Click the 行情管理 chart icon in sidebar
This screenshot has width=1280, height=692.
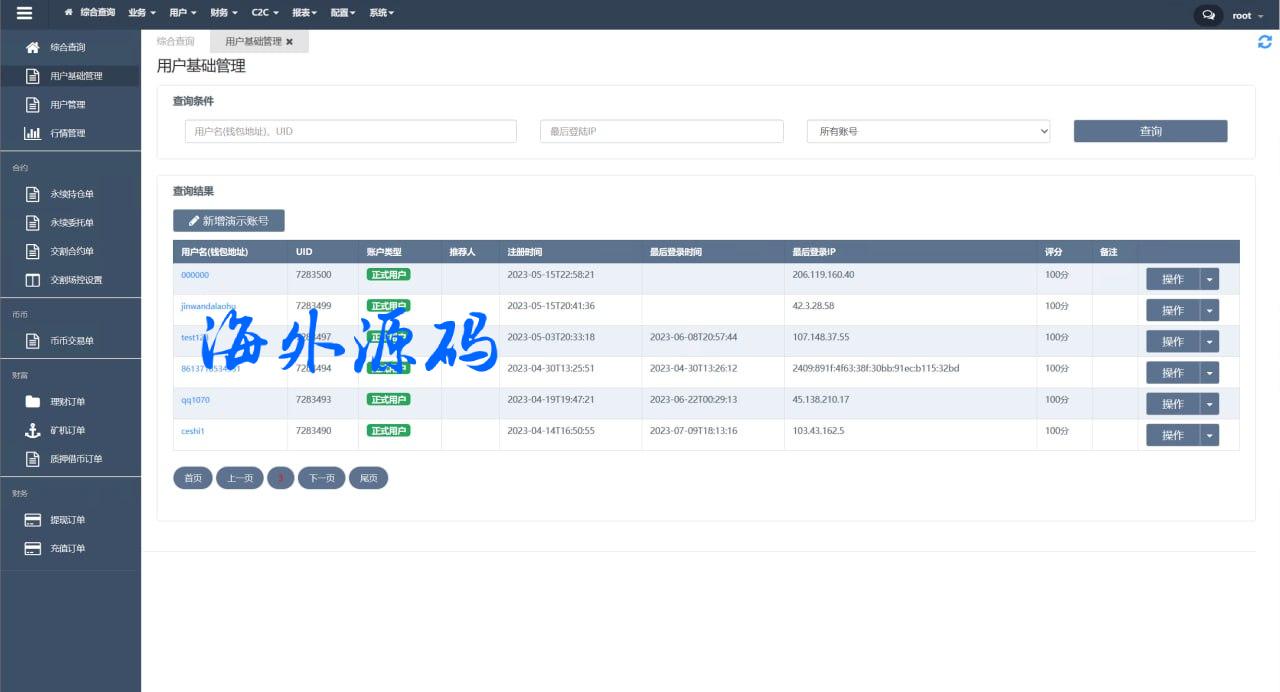pyautogui.click(x=33, y=133)
